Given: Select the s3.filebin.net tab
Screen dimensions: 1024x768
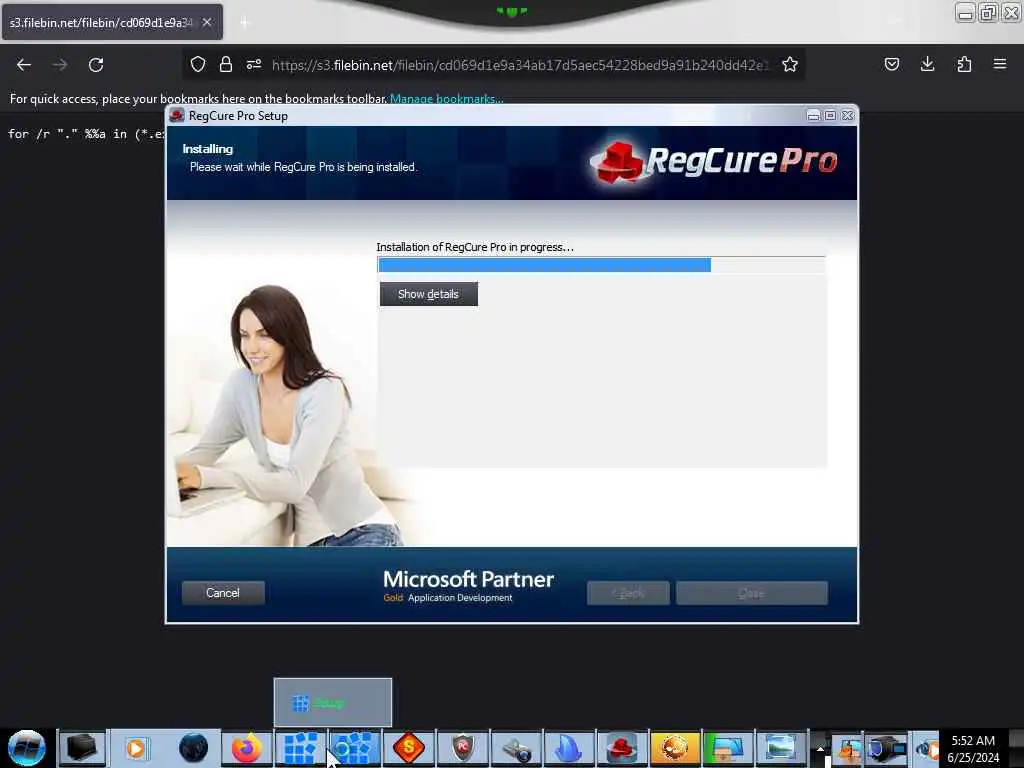Looking at the screenshot, I should [x=112, y=22].
